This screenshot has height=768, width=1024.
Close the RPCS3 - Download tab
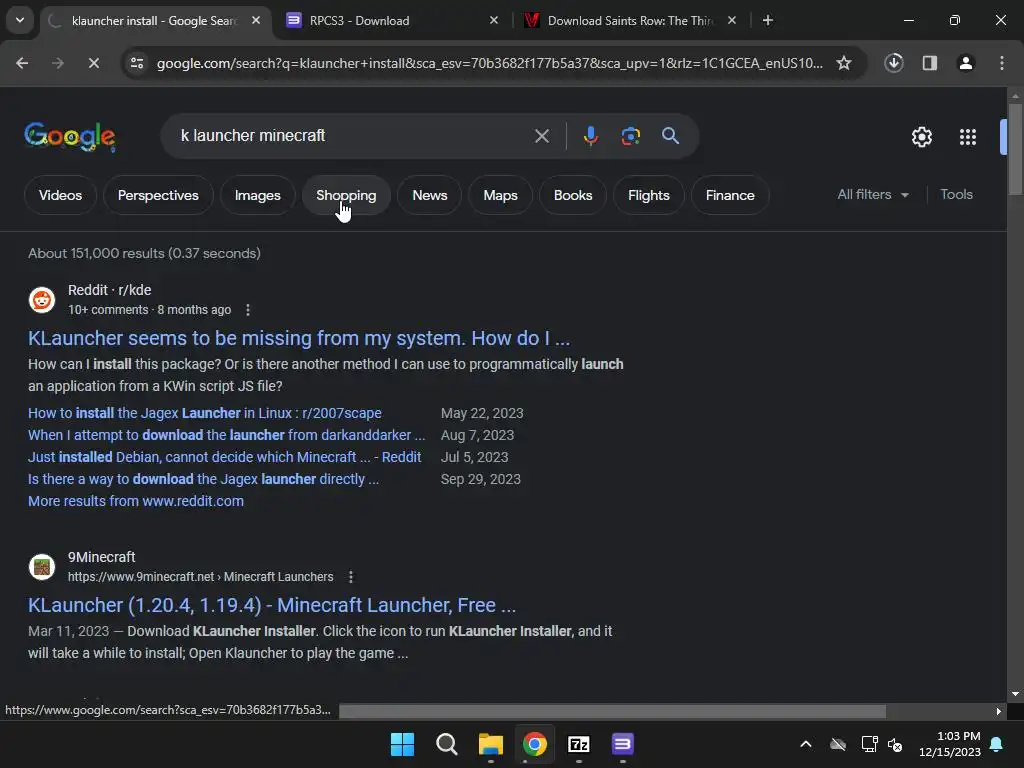[494, 21]
